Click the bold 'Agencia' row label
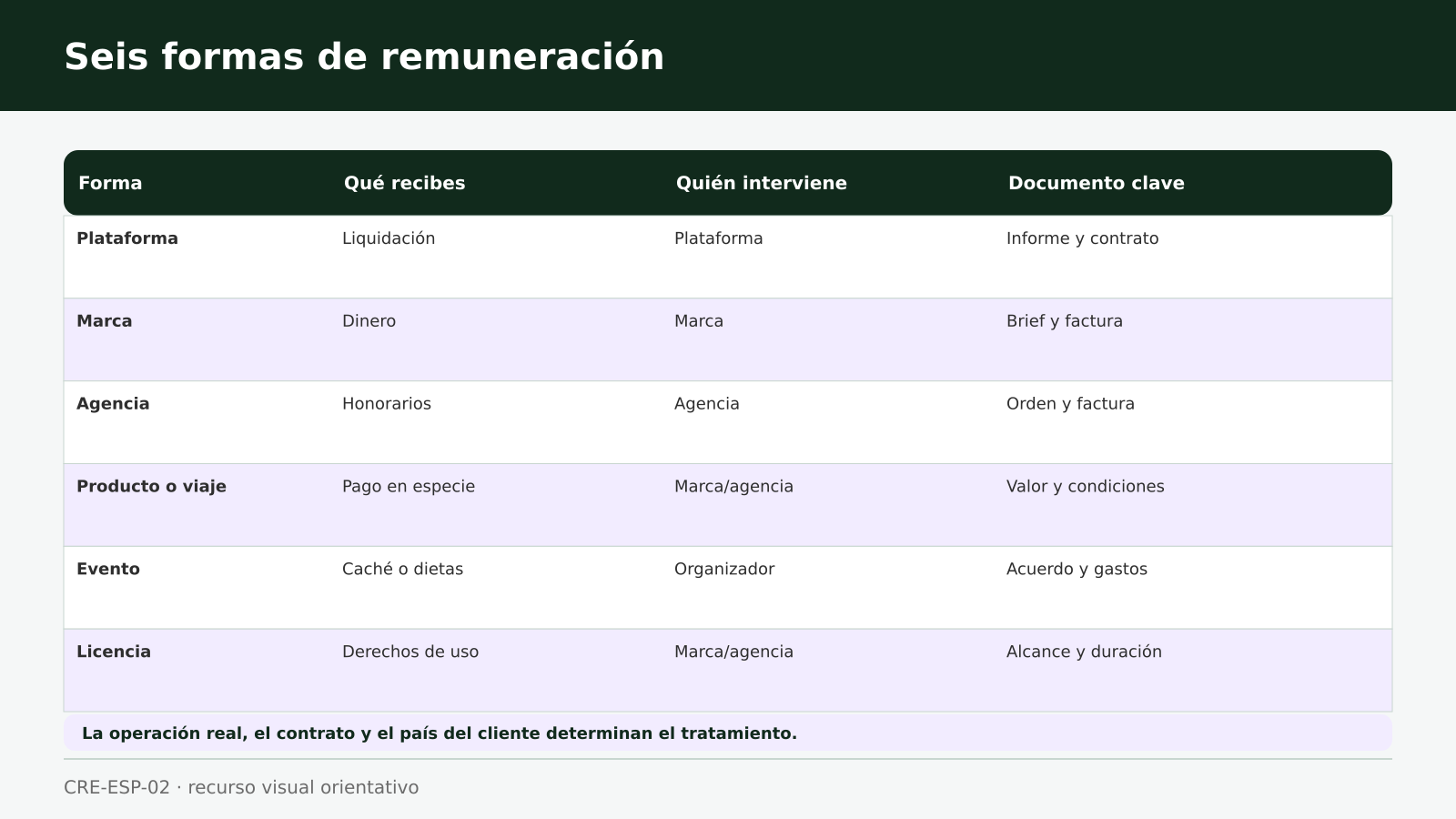The height and width of the screenshot is (819, 1456). click(x=113, y=404)
